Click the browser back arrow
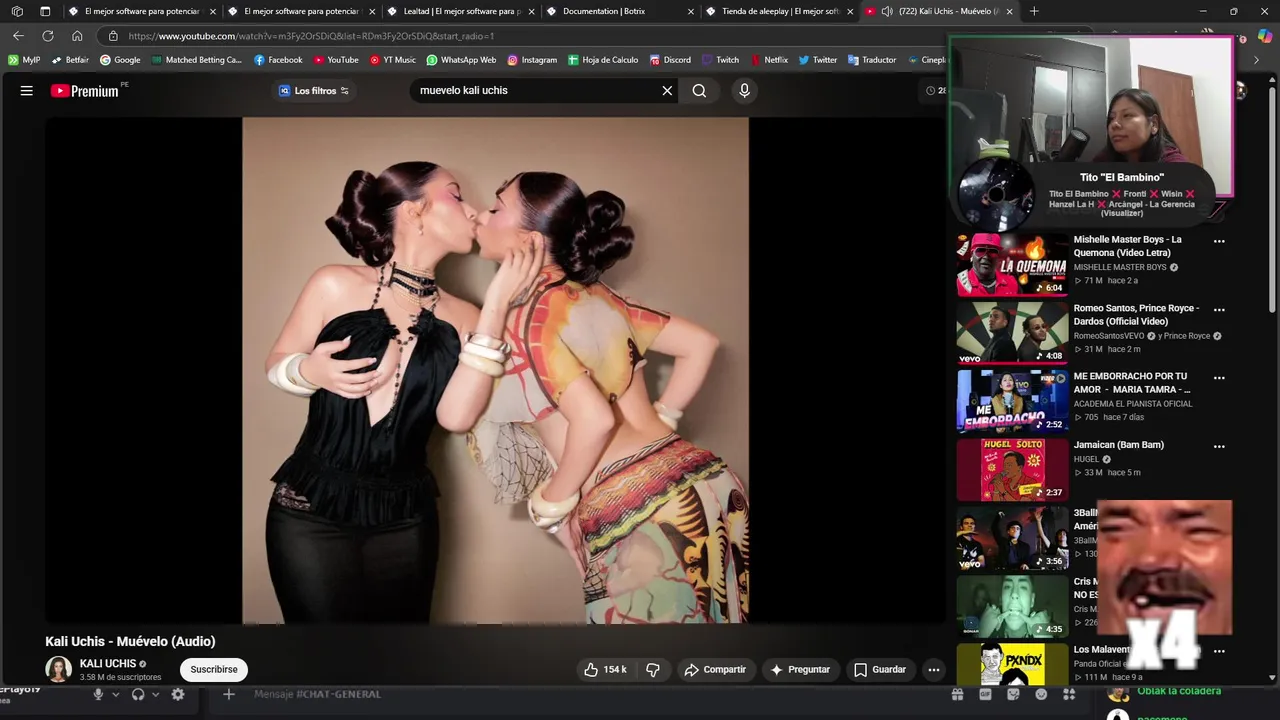1280x720 pixels. 18,36
